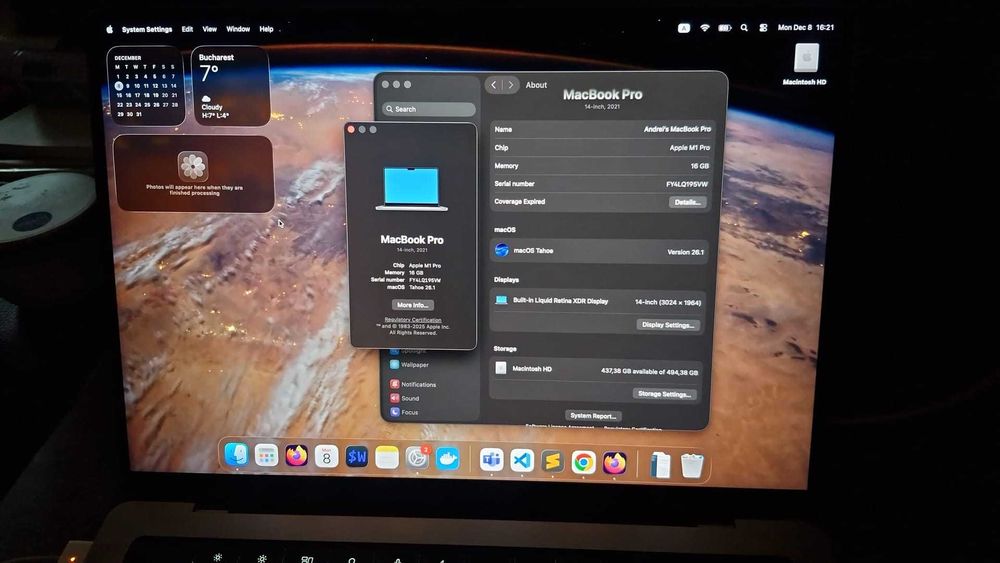Open the Apple menu
This screenshot has width=1000, height=563.
tap(110, 29)
